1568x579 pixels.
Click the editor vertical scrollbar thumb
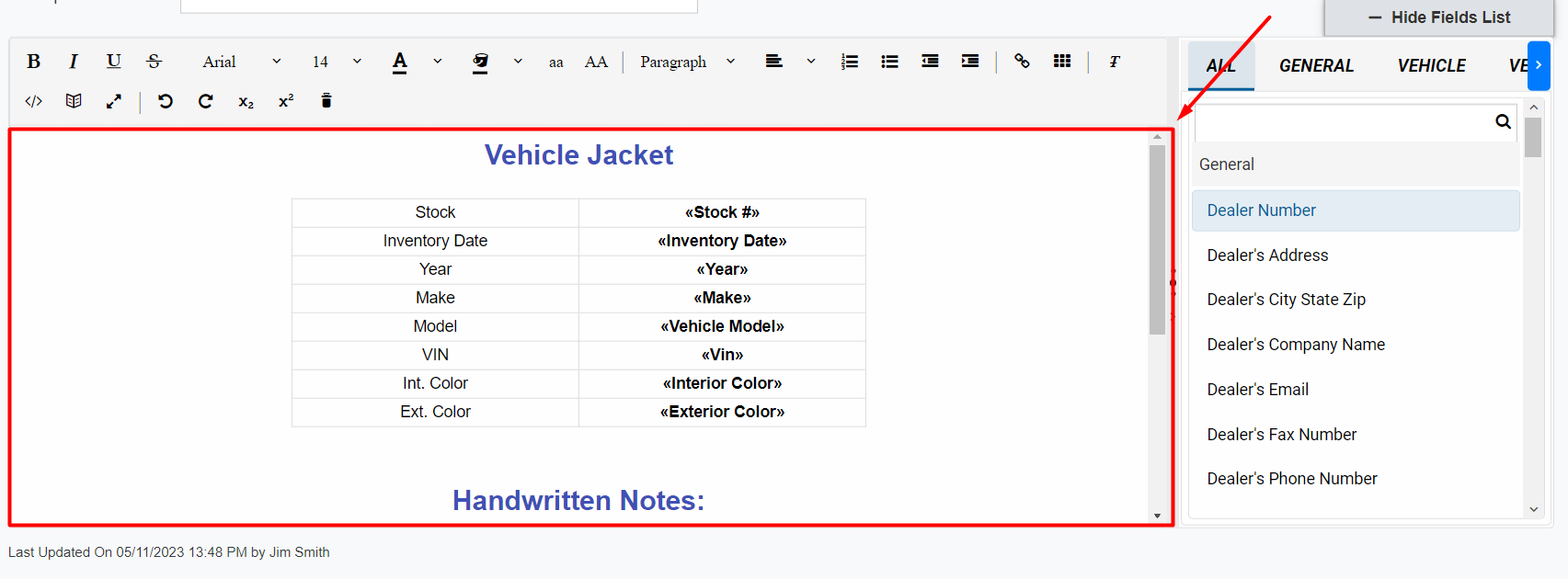click(x=1157, y=239)
